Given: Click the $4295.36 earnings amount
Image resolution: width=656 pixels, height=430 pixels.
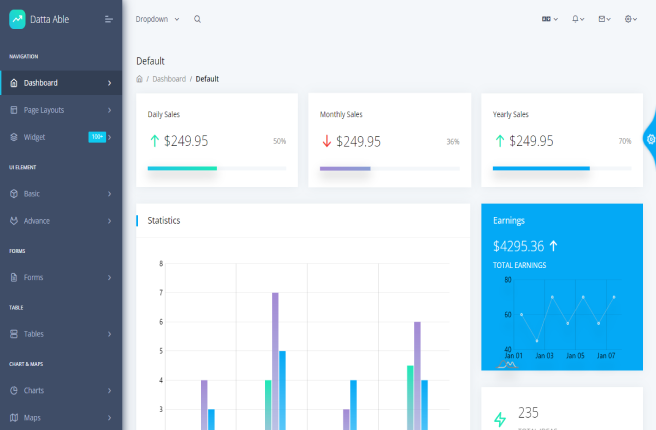Looking at the screenshot, I should pyautogui.click(x=518, y=246).
